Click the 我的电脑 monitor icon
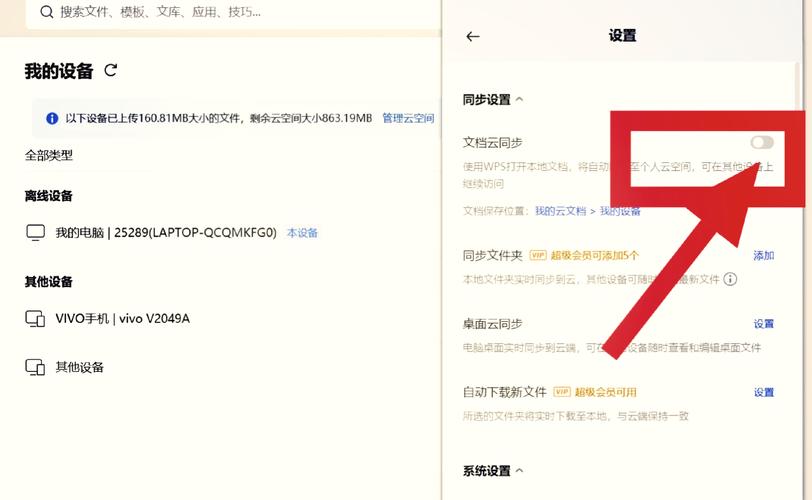 pyautogui.click(x=35, y=233)
